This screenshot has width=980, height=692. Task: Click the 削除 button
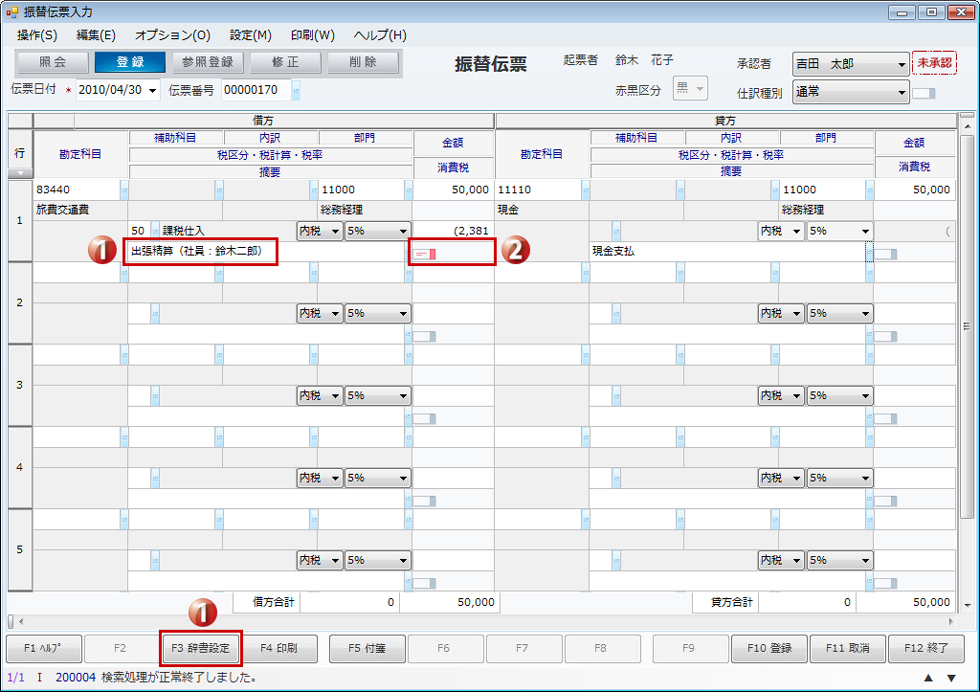[363, 63]
